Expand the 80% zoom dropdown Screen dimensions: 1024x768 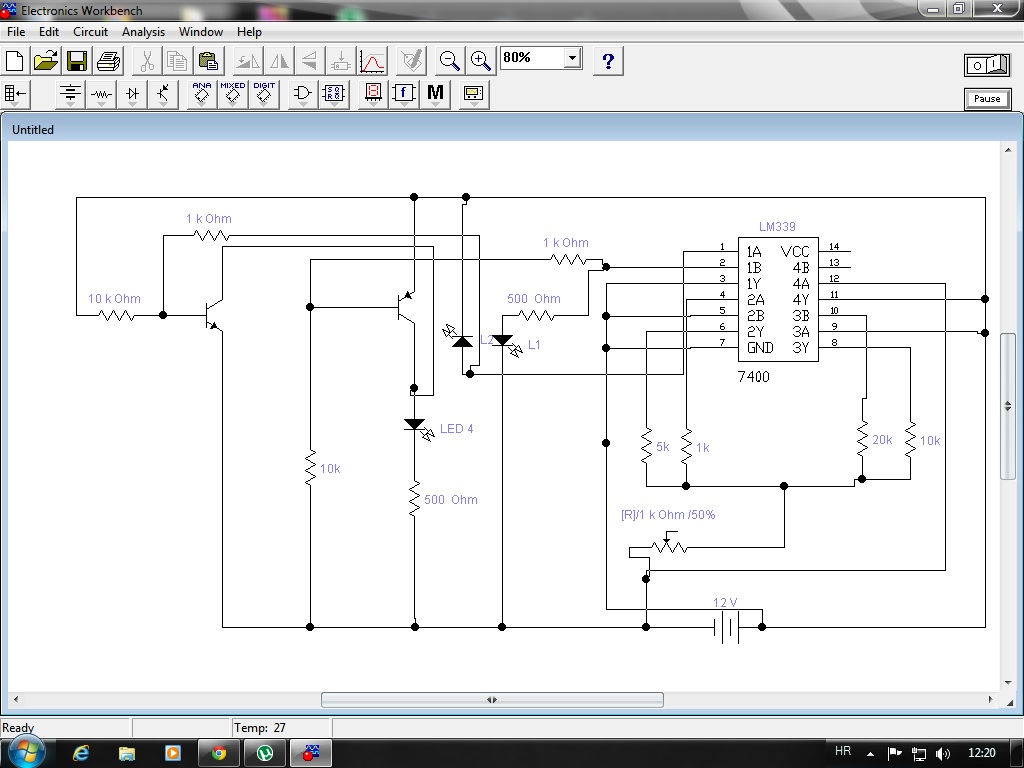tap(572, 58)
